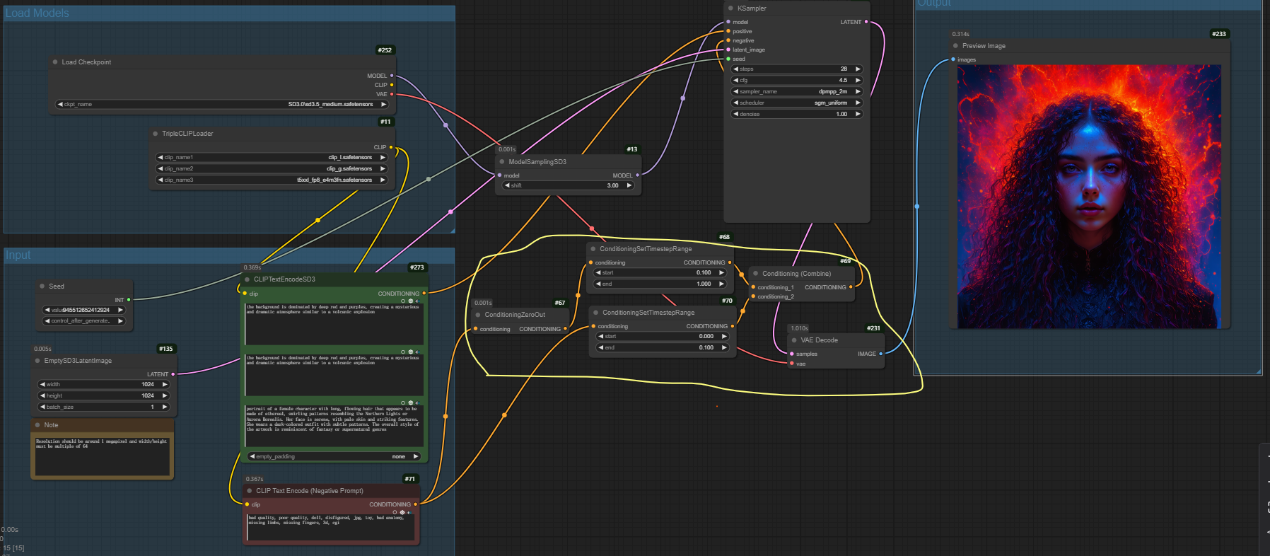
Task: Toggle the Note node collapse dot
Action: pos(38,425)
